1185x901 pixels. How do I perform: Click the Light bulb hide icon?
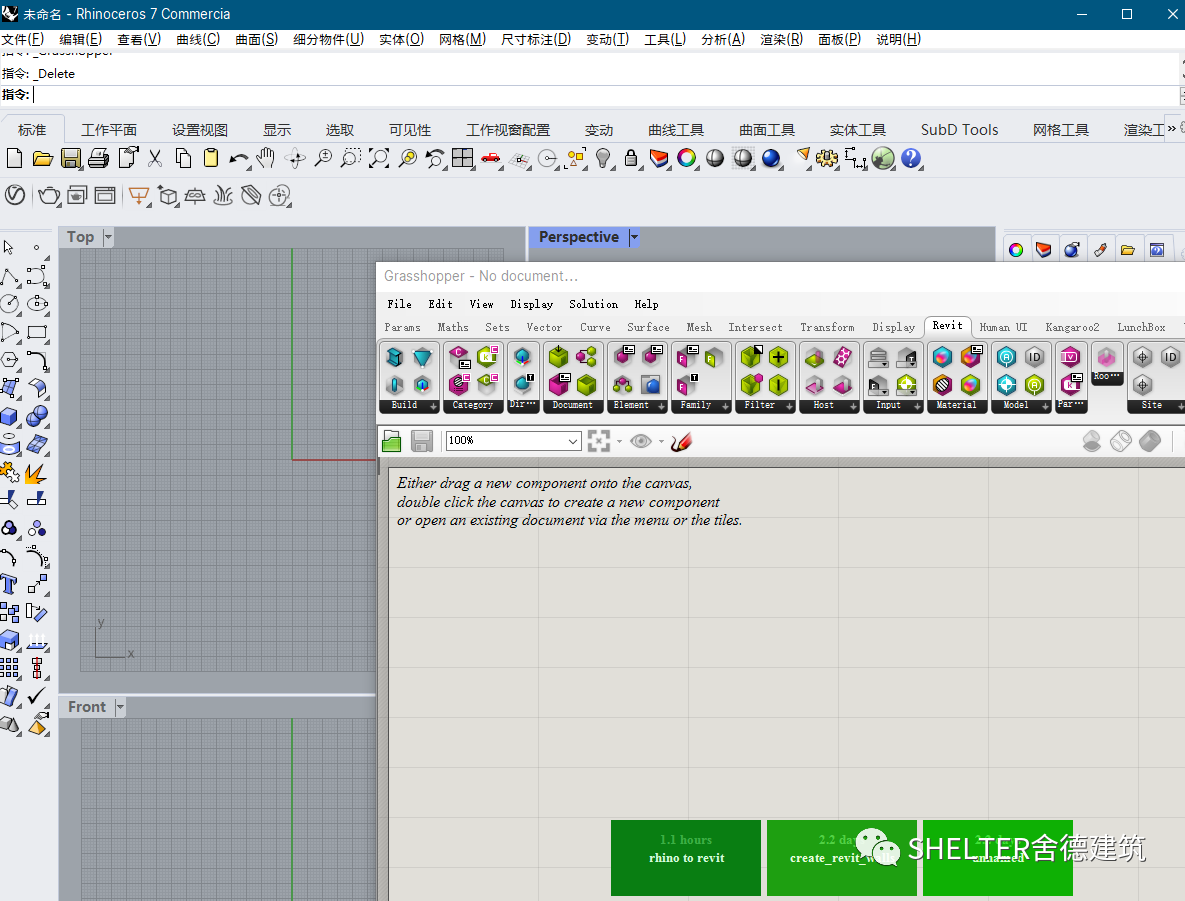coord(603,158)
